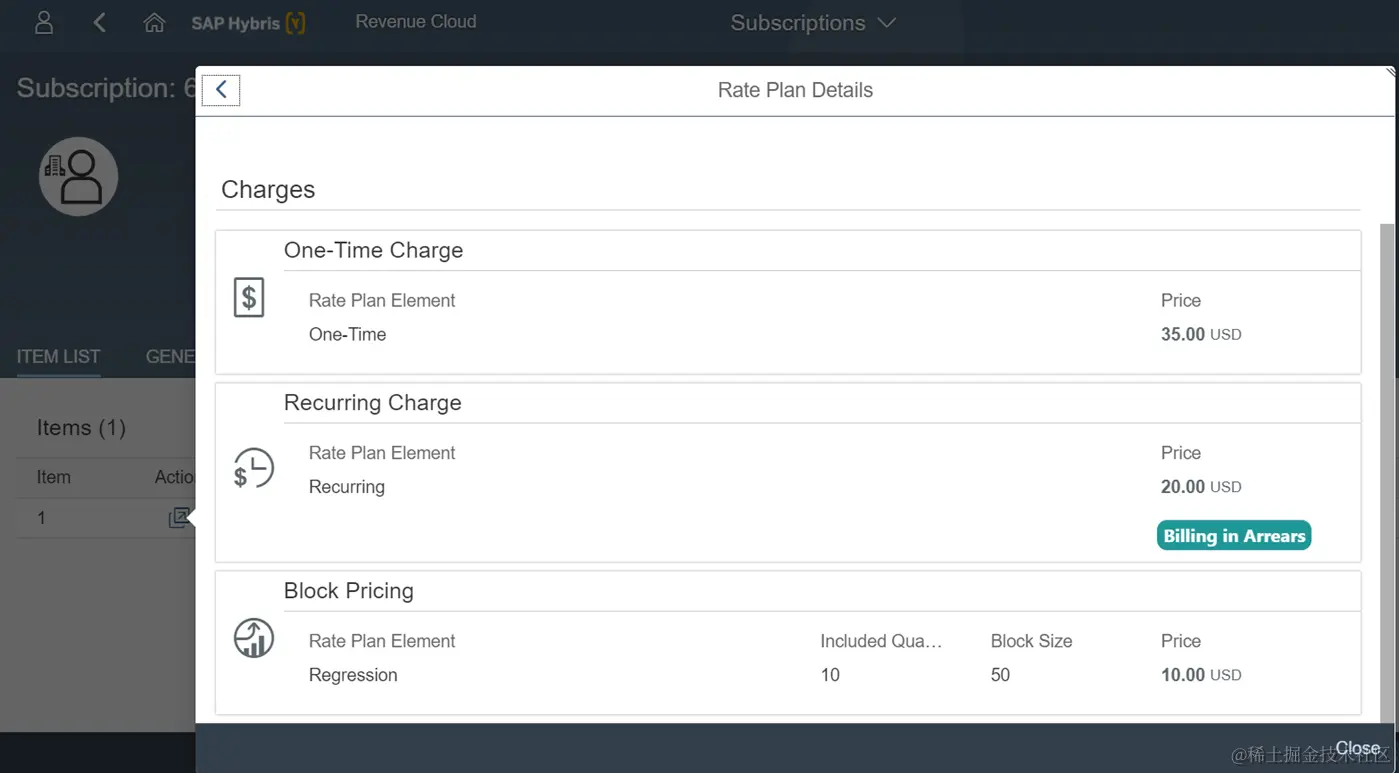Expand the Subscriptions dropdown menu
This screenshot has height=773, width=1399.
tap(813, 23)
